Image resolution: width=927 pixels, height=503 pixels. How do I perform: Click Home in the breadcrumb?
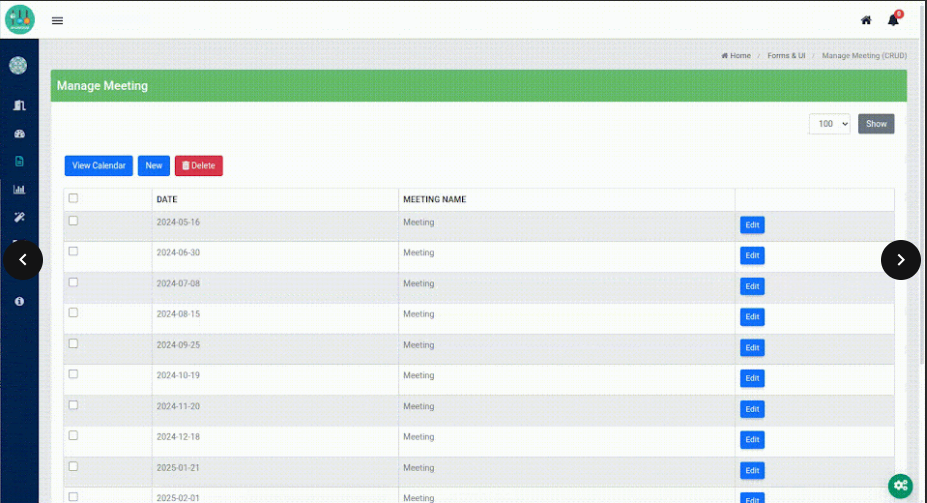(737, 56)
